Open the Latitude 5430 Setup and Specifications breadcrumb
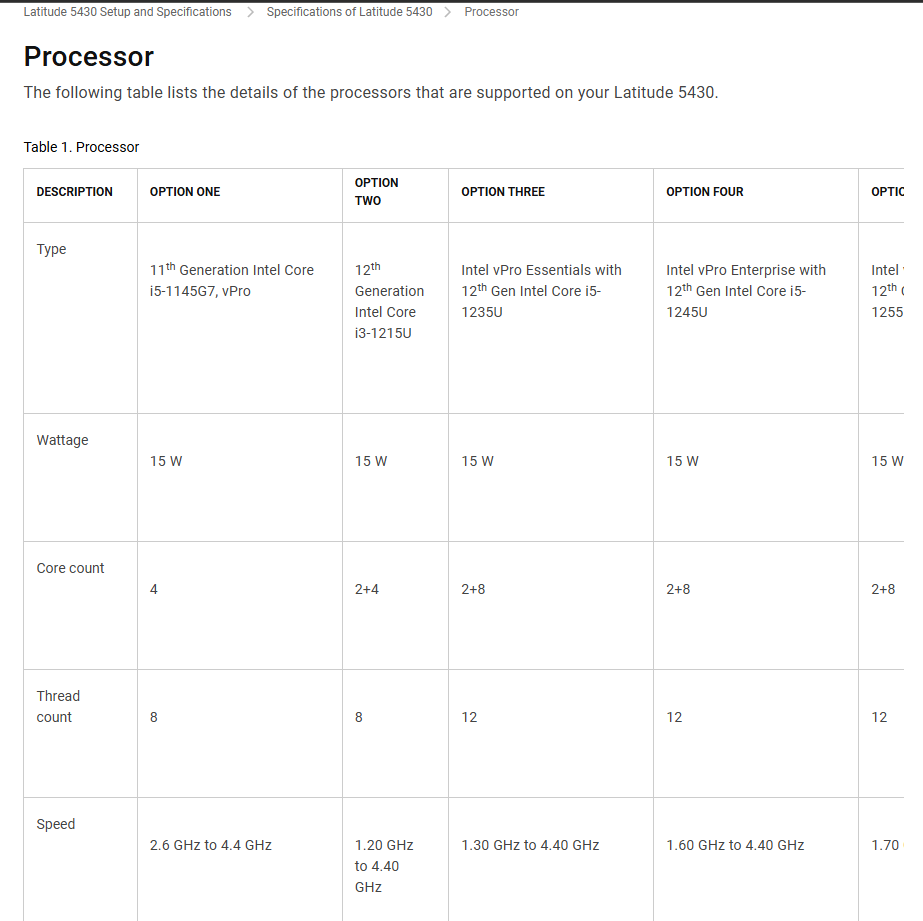This screenshot has width=923, height=921. point(127,12)
